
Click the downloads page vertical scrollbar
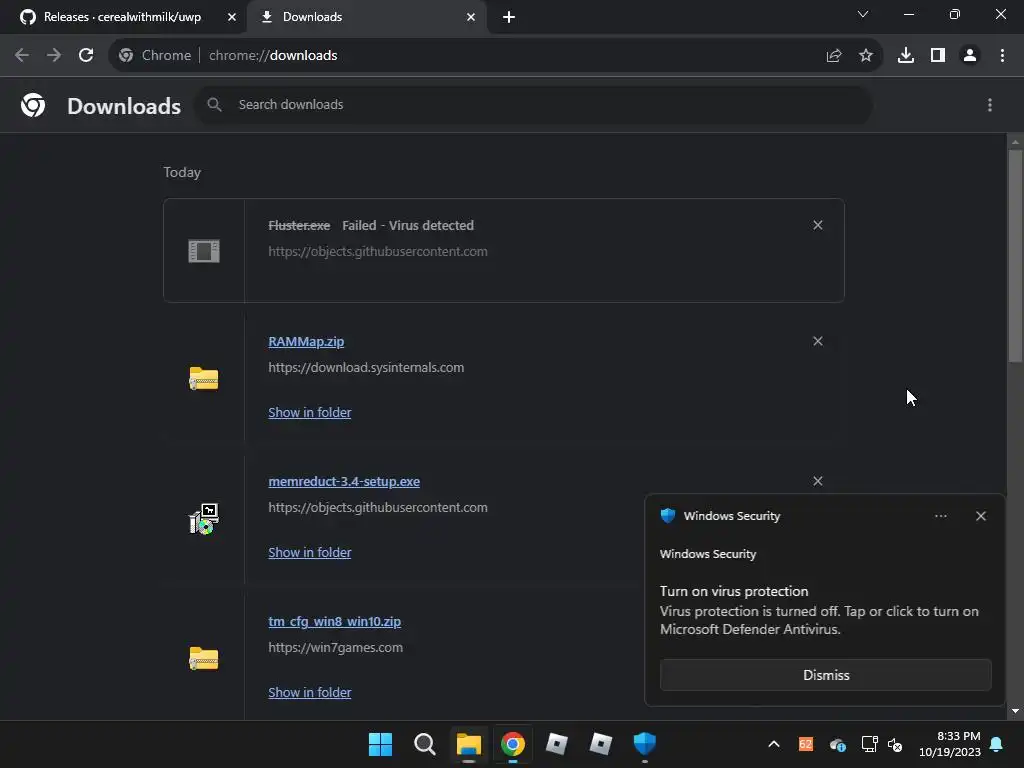point(1015,255)
